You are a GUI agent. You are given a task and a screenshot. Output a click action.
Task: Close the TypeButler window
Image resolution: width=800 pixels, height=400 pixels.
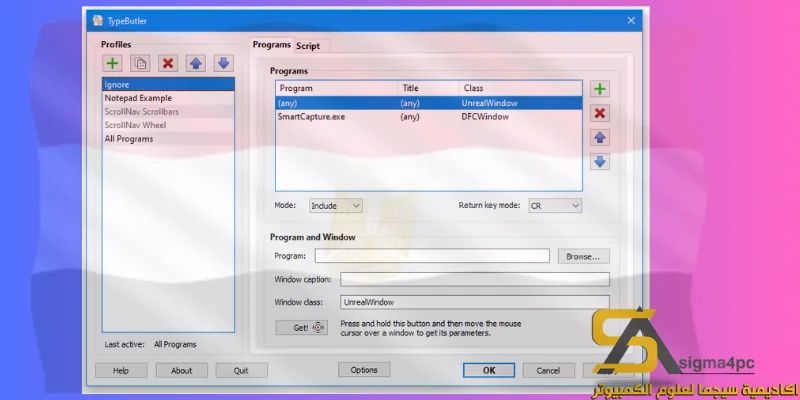[x=631, y=21]
